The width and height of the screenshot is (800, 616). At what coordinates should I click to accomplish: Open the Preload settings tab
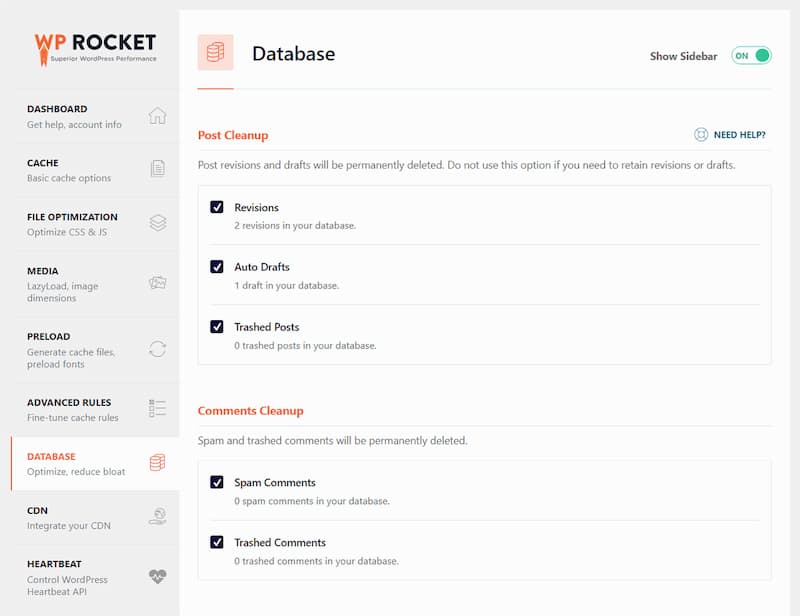(95, 350)
